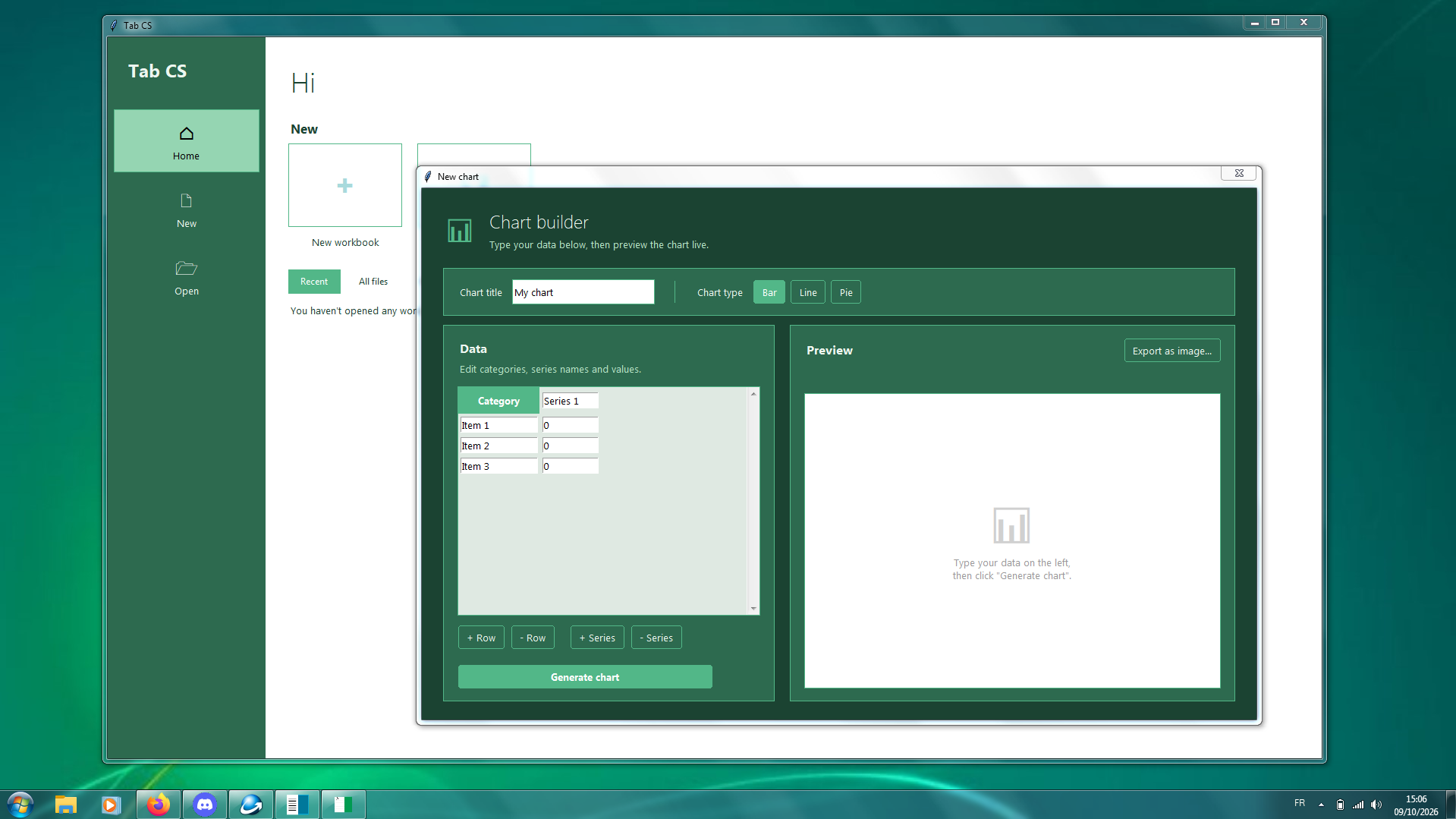Open the Home section in Tab CS sidebar
Image resolution: width=1456 pixels, height=819 pixels.
[x=186, y=141]
